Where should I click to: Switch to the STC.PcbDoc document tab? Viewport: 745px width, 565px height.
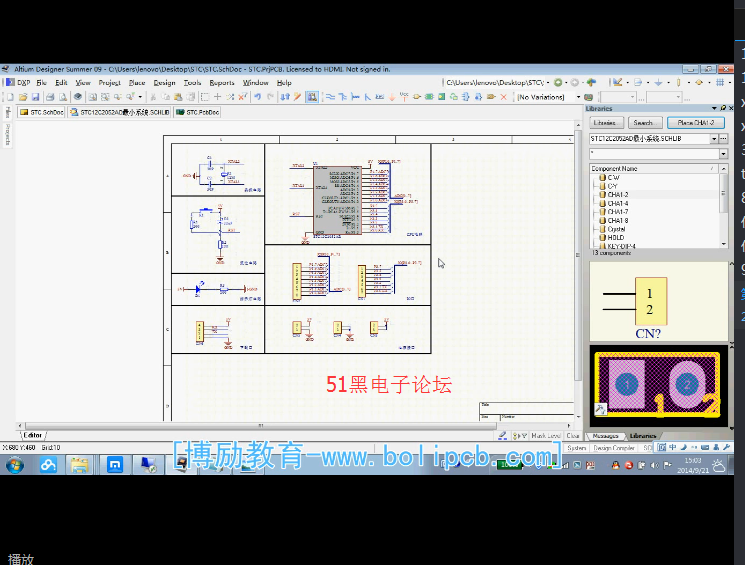click(x=197, y=113)
